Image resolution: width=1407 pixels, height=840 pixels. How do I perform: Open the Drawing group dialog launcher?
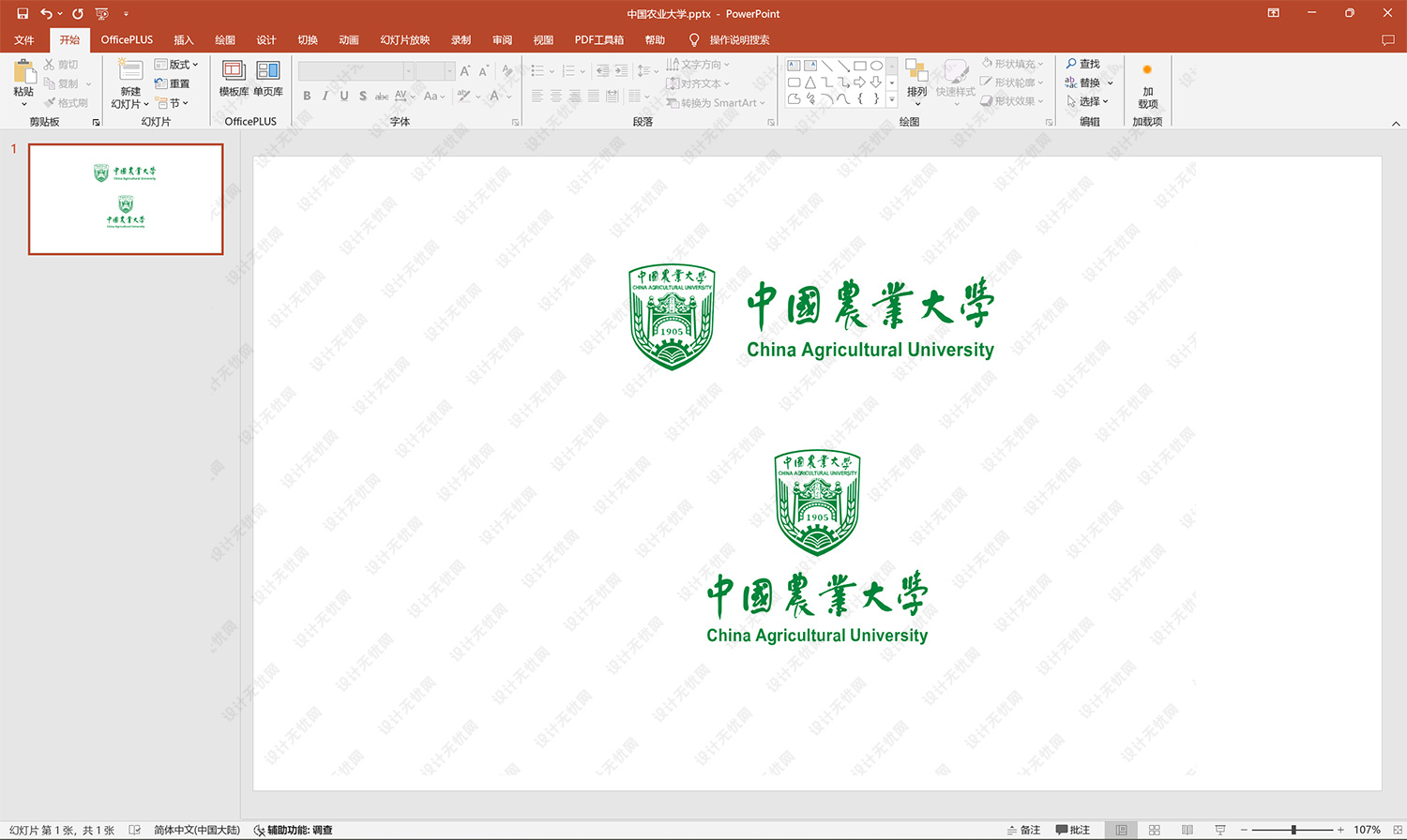coord(1049,122)
